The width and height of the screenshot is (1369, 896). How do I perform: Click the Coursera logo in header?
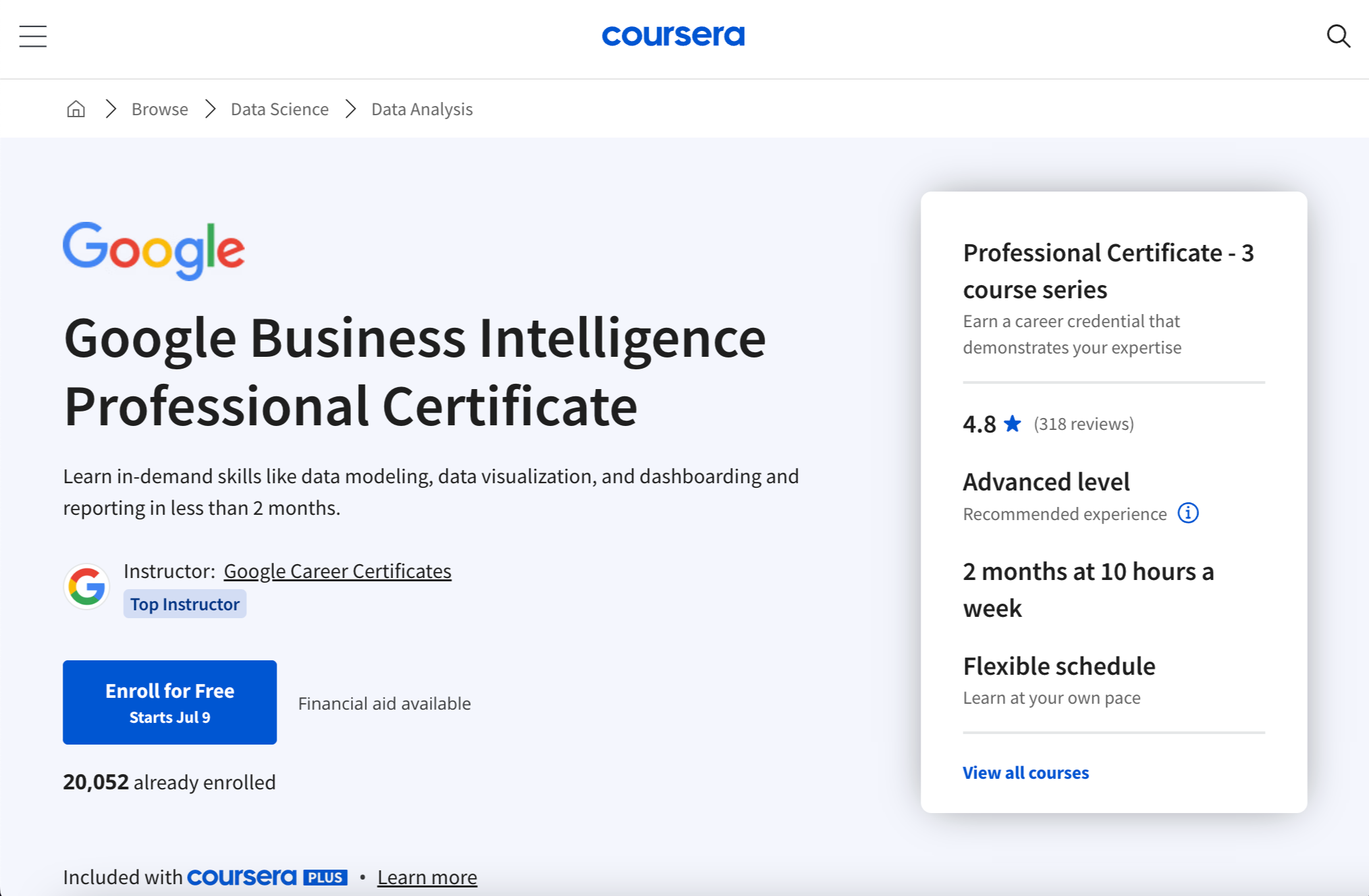(x=673, y=36)
